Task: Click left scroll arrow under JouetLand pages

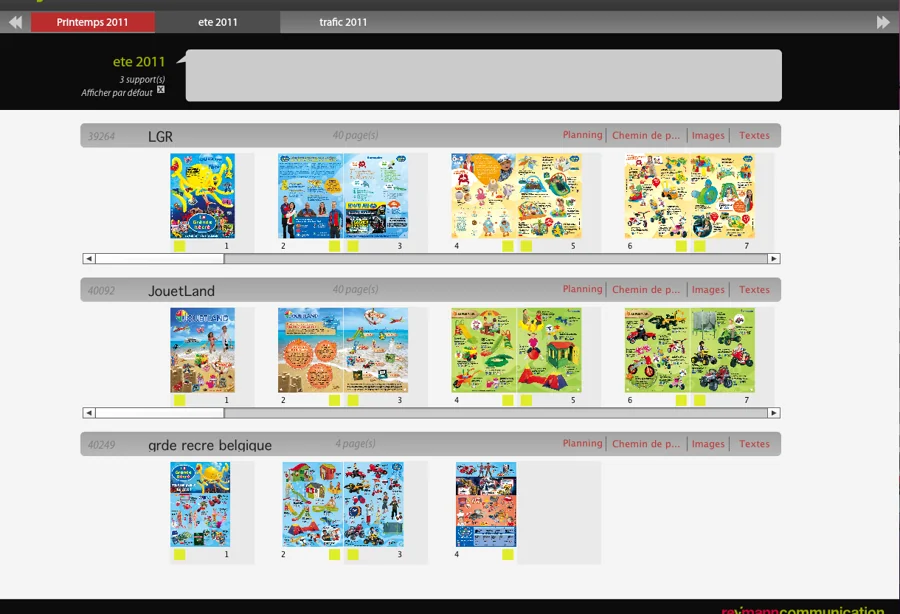Action: (89, 413)
